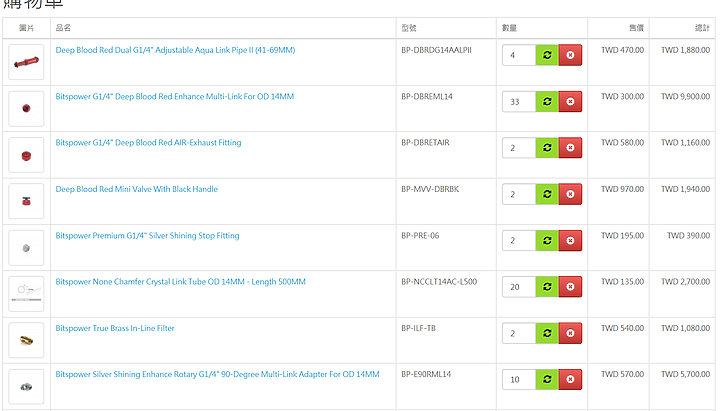Click the 售價 column header
This screenshot has height=411, width=720.
pos(636,28)
